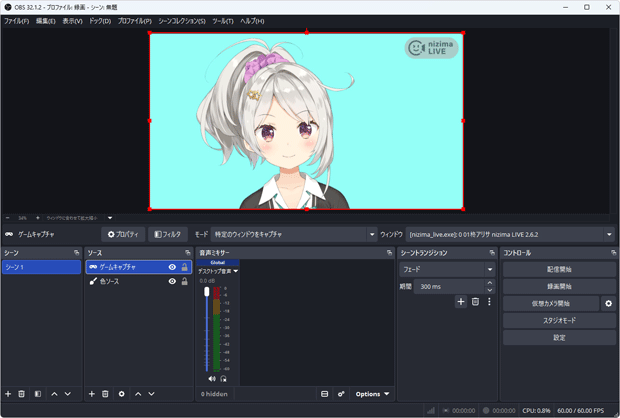The width and height of the screenshot is (620, 418).
Task: Increase transition duration stepper up
Action: tap(490, 283)
